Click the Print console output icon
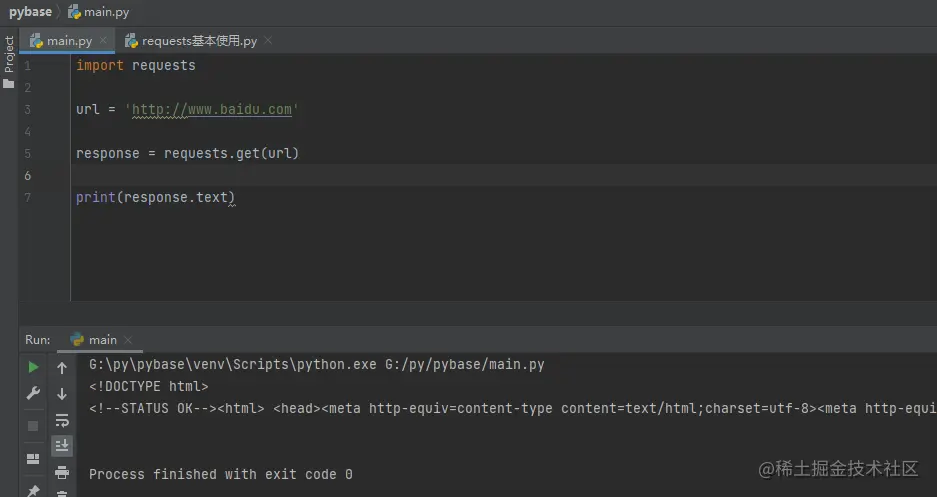This screenshot has width=937, height=497. pos(62,472)
